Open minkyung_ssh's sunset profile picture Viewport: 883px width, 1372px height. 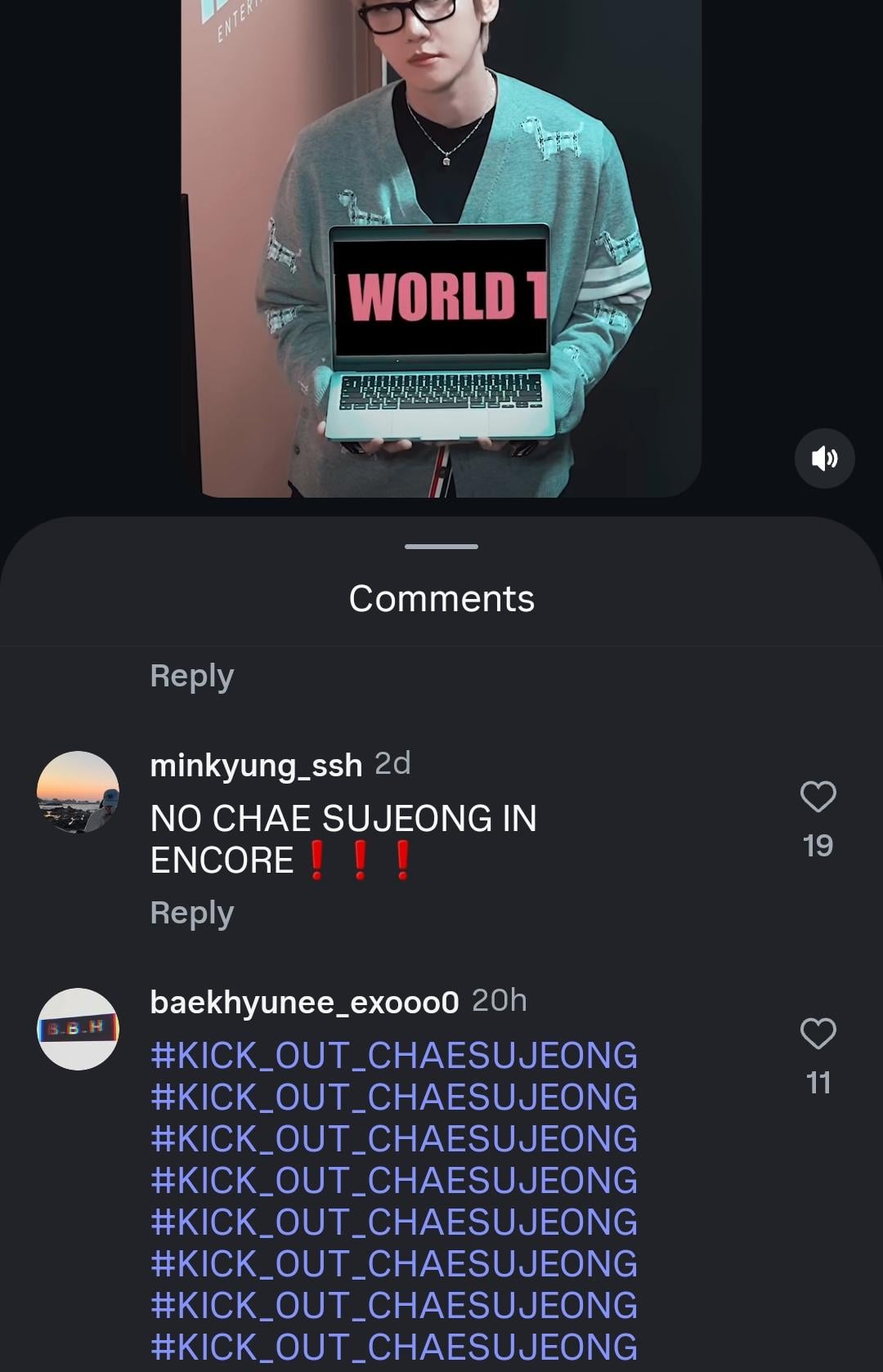point(78,792)
